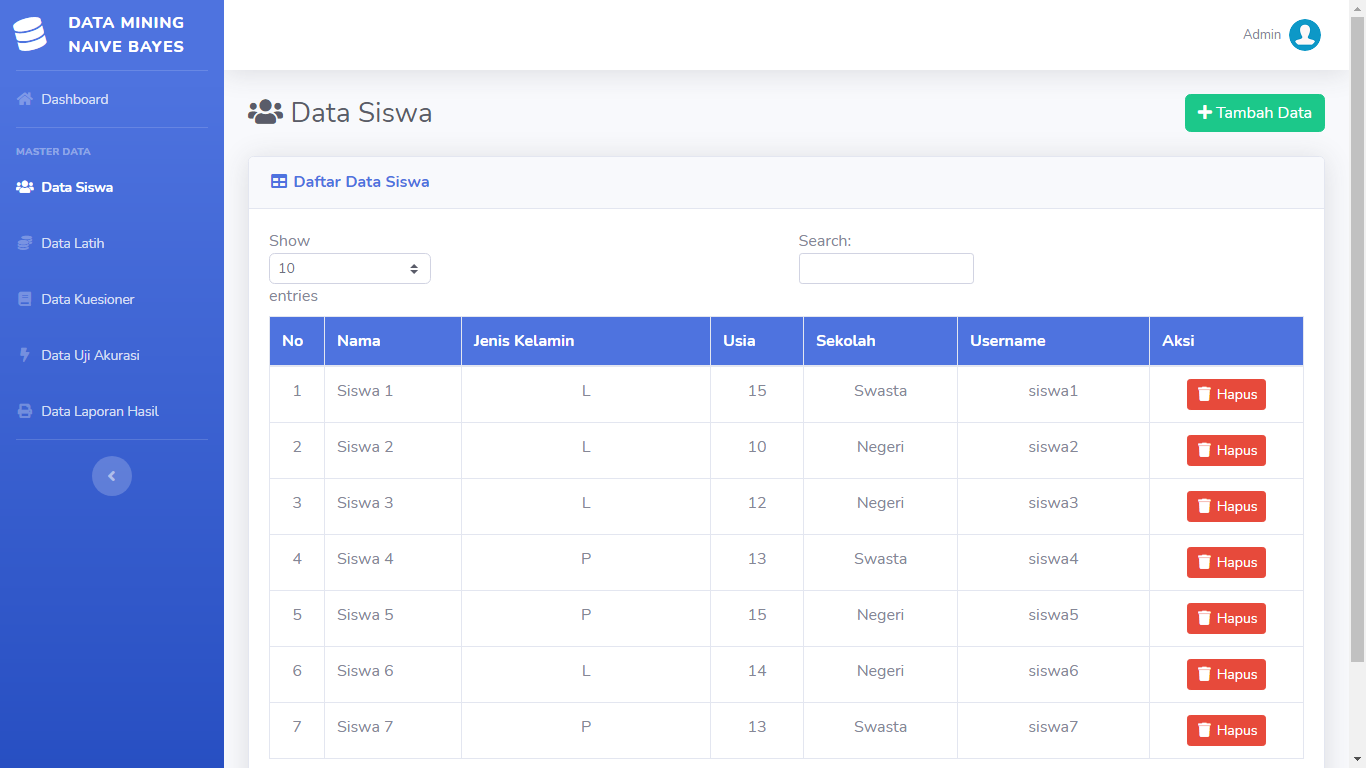Viewport: 1366px width, 768px height.
Task: Remove Siswa 7 via Hapus button
Action: (1226, 731)
